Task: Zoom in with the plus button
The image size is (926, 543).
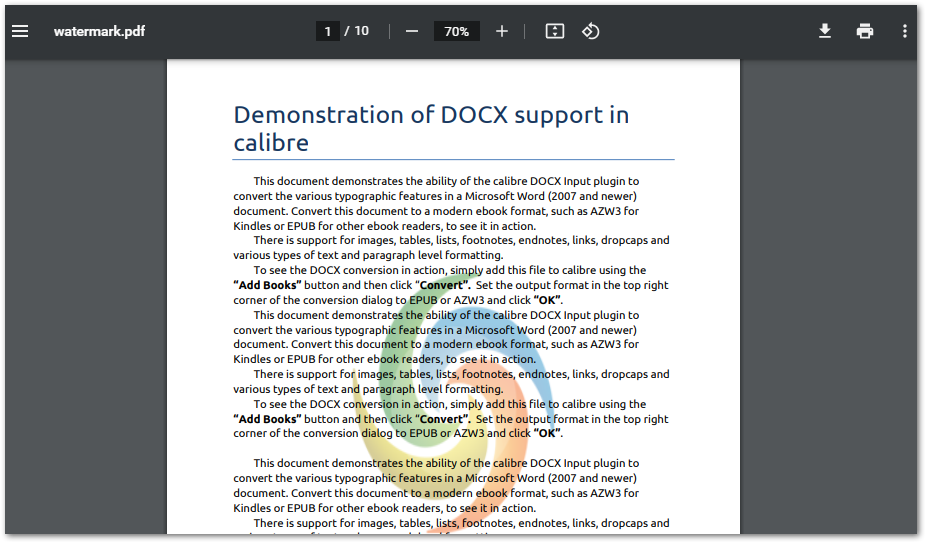Action: 501,31
